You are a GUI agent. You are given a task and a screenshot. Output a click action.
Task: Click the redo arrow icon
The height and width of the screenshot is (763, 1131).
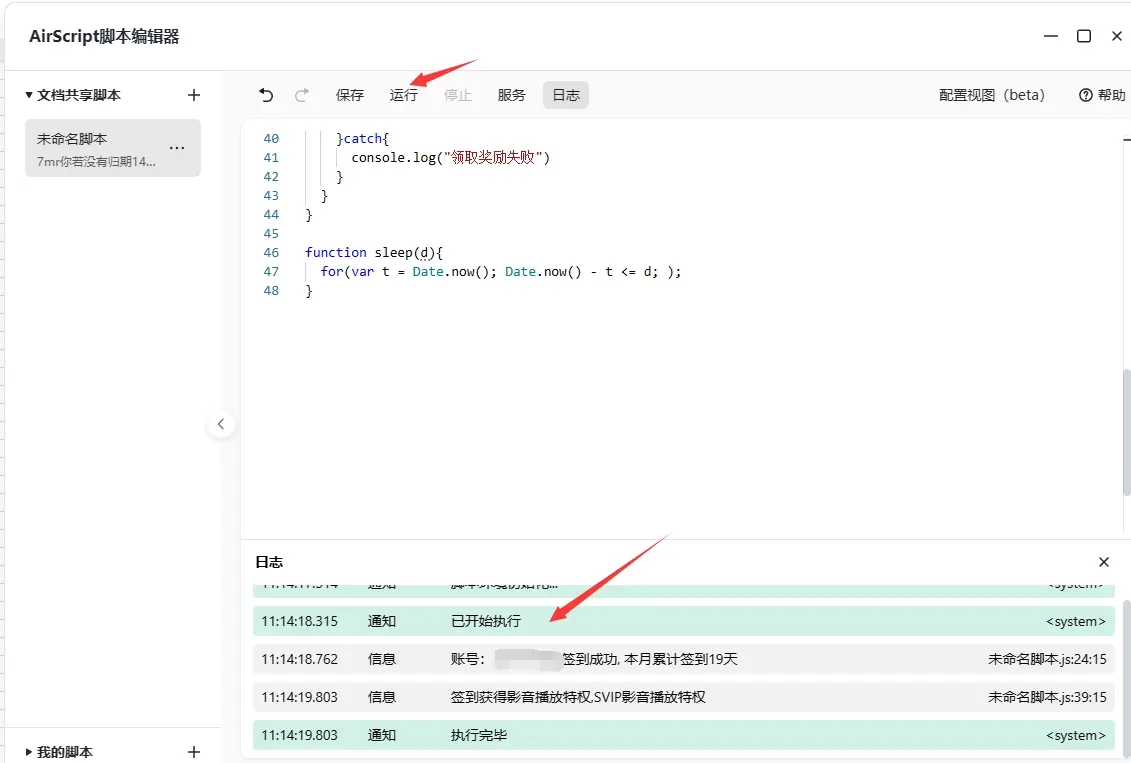point(302,95)
